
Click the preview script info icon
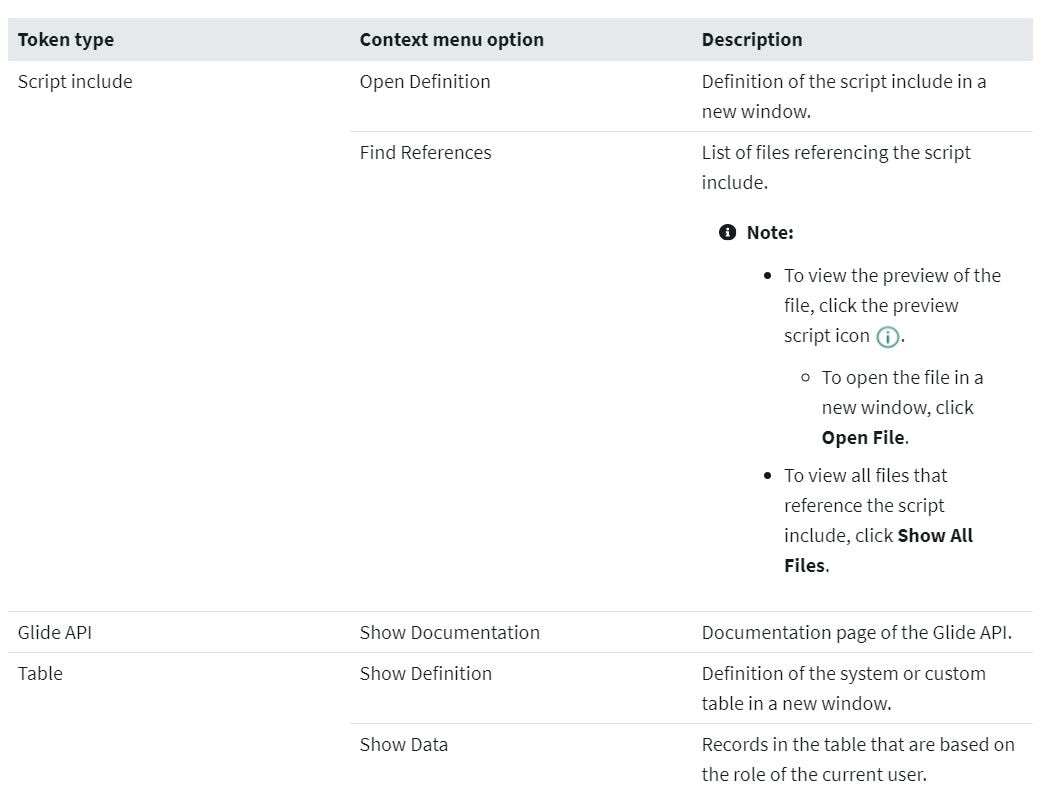pyautogui.click(x=887, y=337)
